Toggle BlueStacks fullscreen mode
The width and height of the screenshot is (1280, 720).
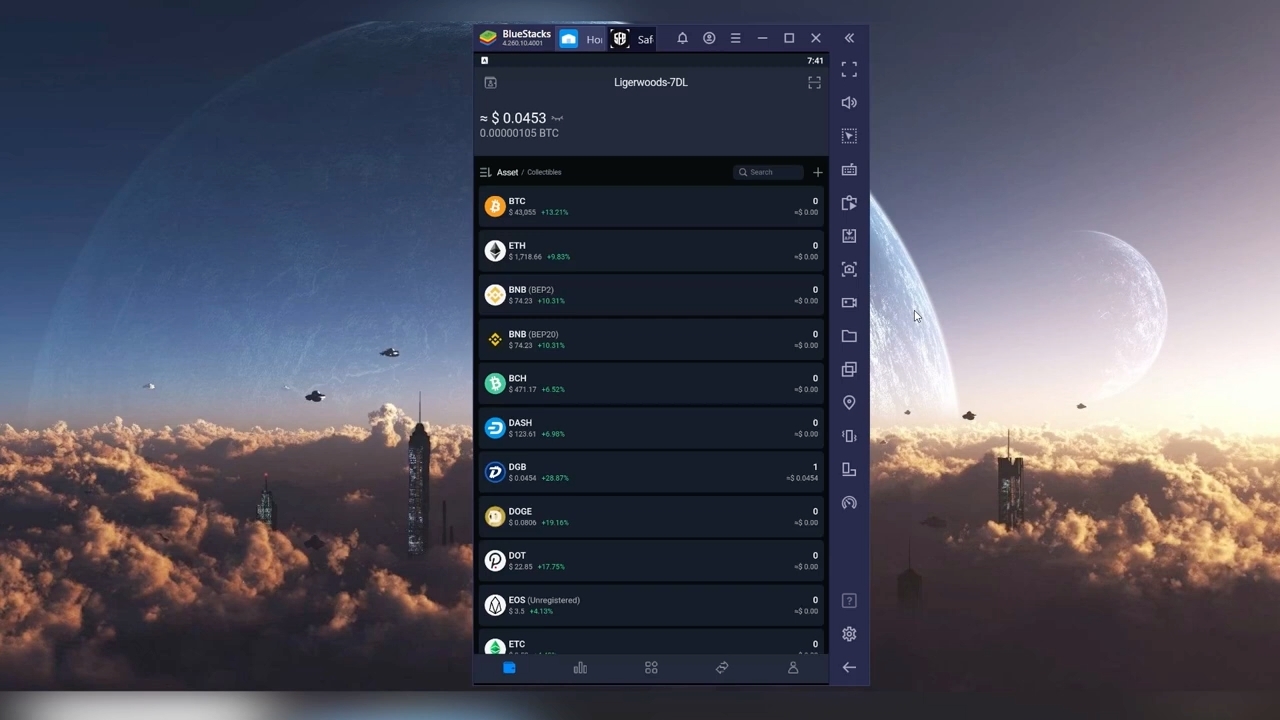click(x=849, y=70)
